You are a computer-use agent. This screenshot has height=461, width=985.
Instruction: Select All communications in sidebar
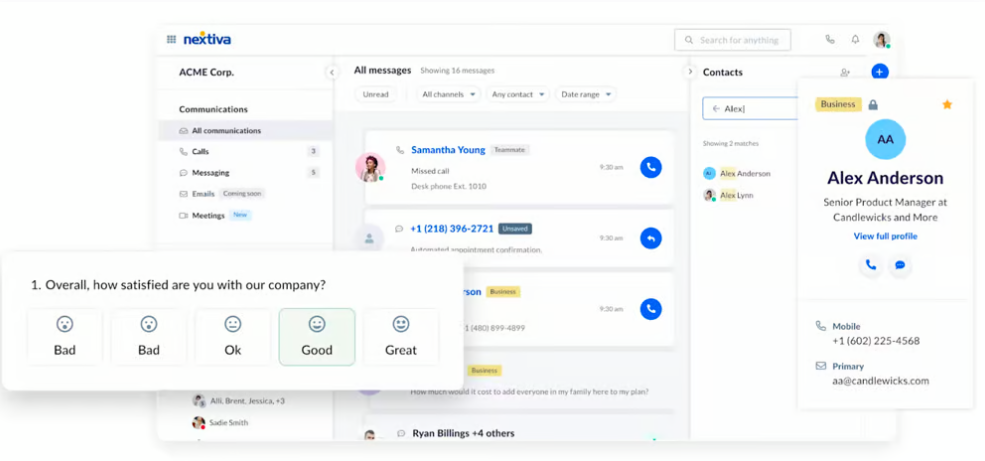[246, 131]
